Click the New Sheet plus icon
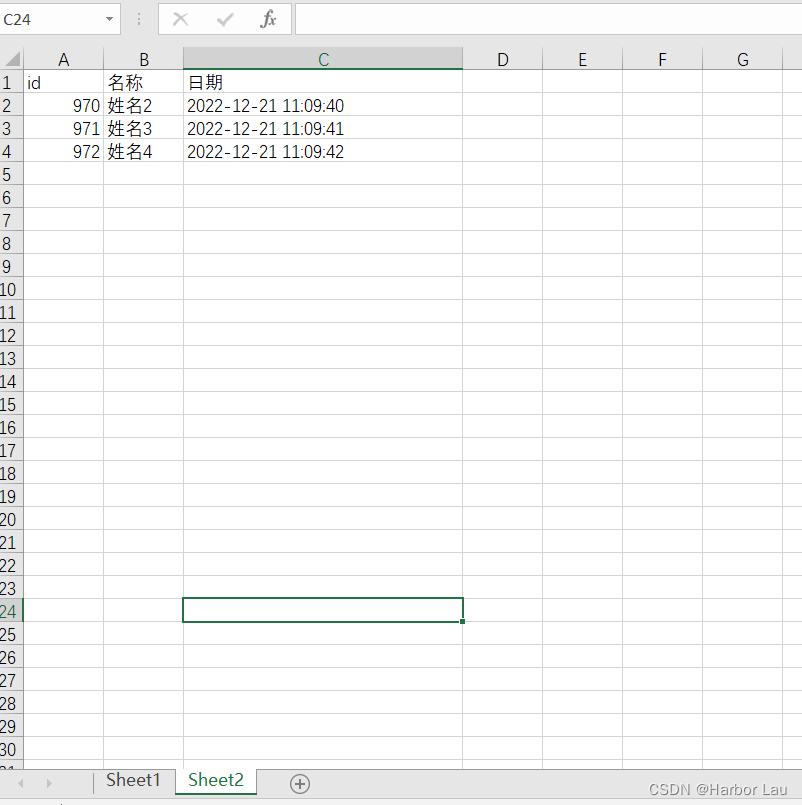 click(x=299, y=784)
